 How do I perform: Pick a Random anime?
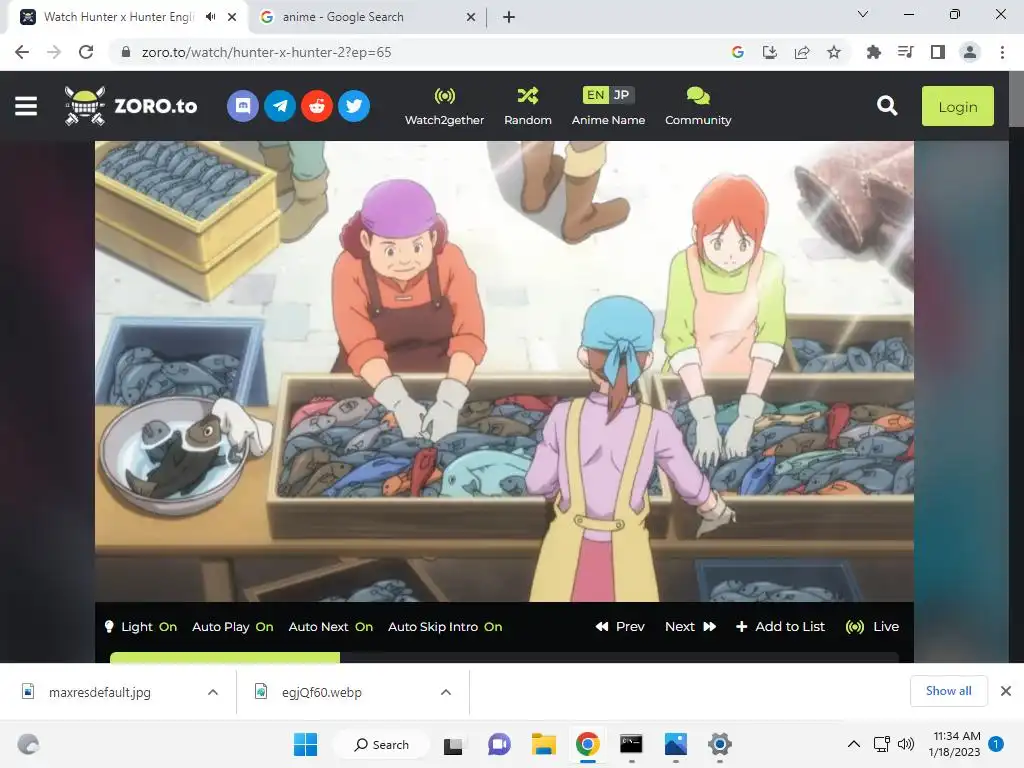pyautogui.click(x=528, y=106)
